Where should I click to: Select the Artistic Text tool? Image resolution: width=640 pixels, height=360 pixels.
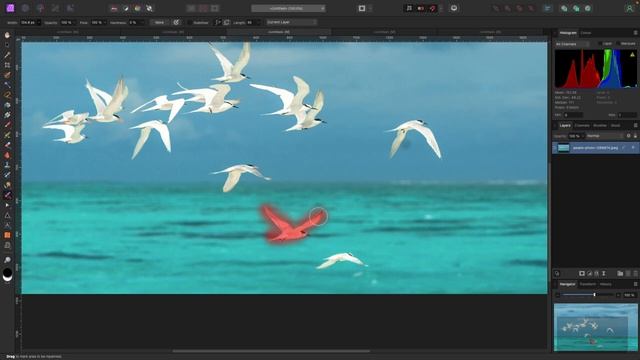(x=7, y=225)
